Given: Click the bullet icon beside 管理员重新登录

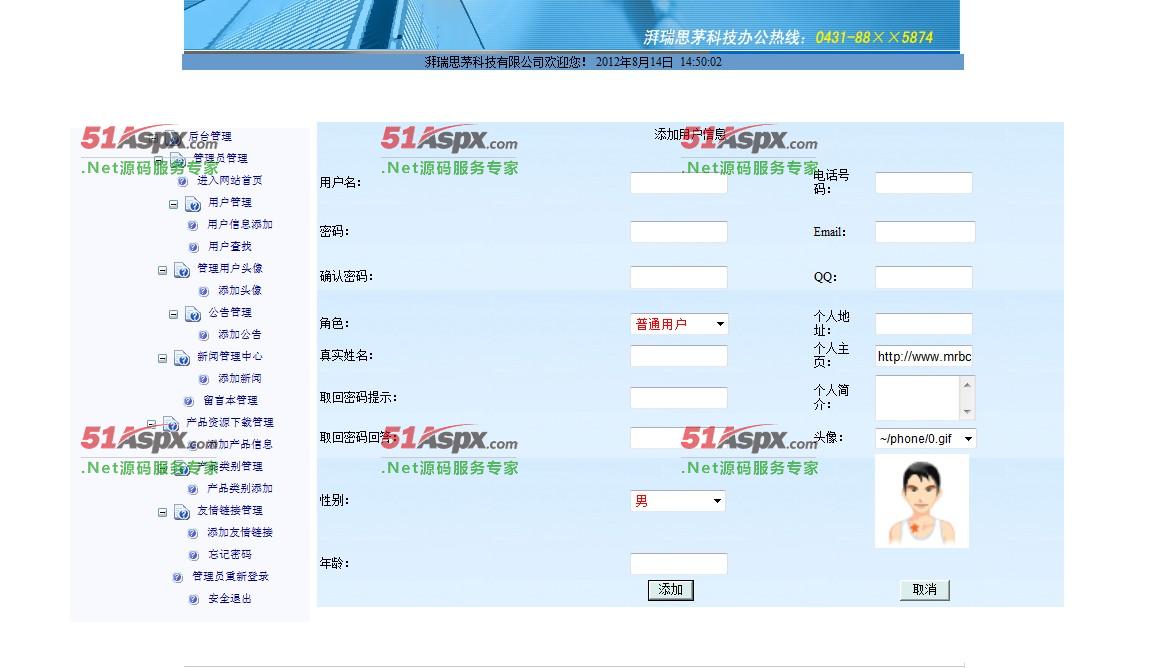Looking at the screenshot, I should click(177, 578).
